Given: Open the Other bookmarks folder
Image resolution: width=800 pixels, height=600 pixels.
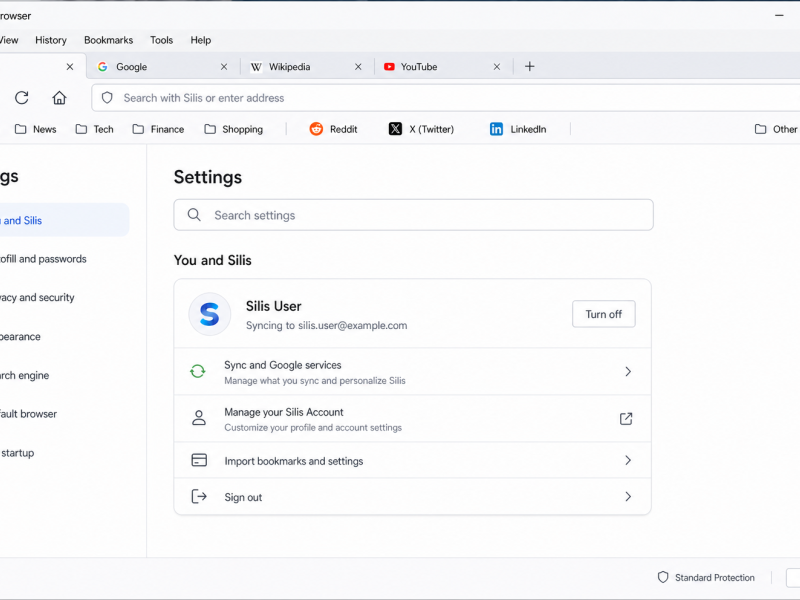Looking at the screenshot, I should point(776,129).
